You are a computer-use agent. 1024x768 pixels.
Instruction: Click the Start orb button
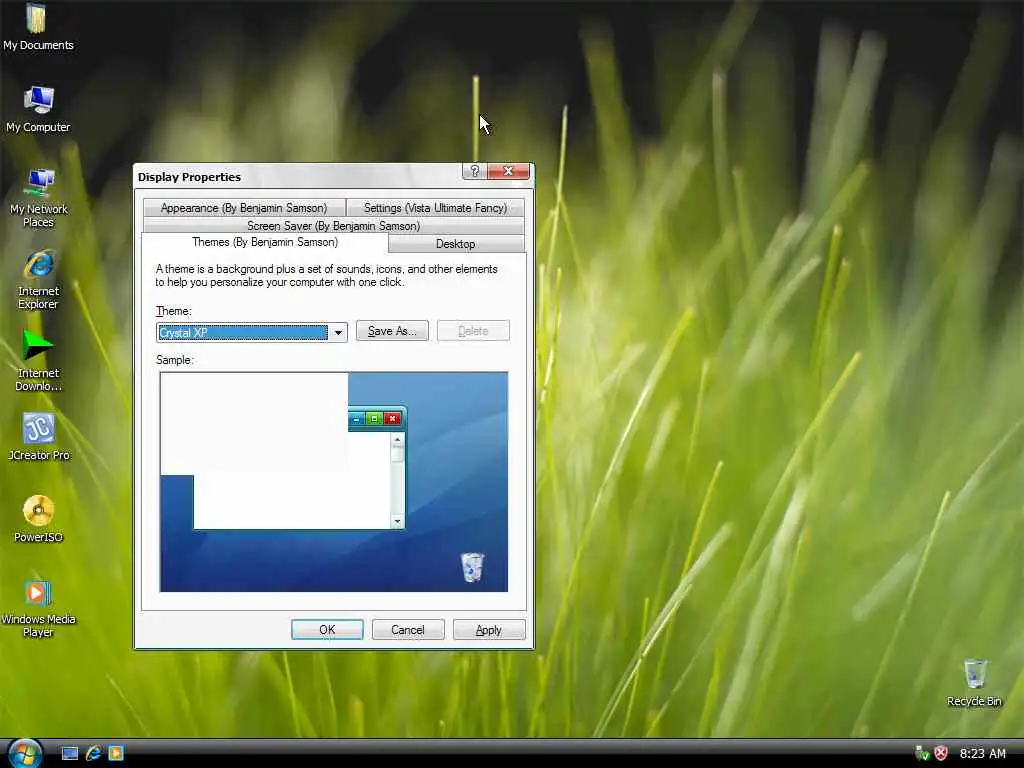coord(25,753)
